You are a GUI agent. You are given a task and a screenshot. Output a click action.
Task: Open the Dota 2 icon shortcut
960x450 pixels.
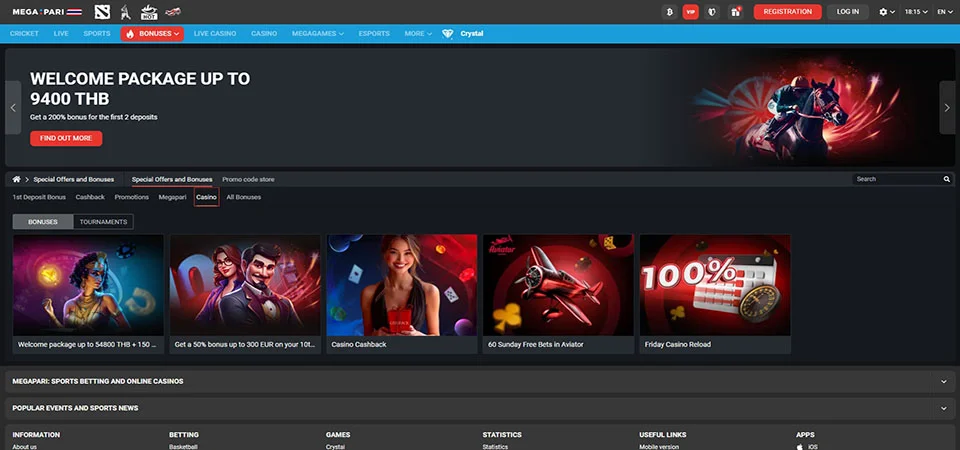click(102, 12)
